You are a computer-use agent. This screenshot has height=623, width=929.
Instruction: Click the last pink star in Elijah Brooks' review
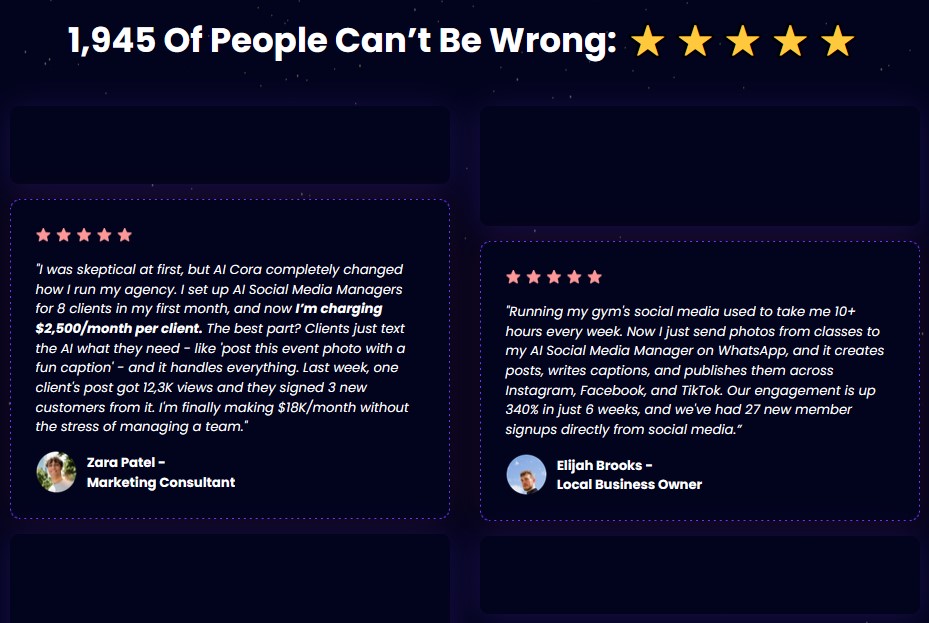595,277
